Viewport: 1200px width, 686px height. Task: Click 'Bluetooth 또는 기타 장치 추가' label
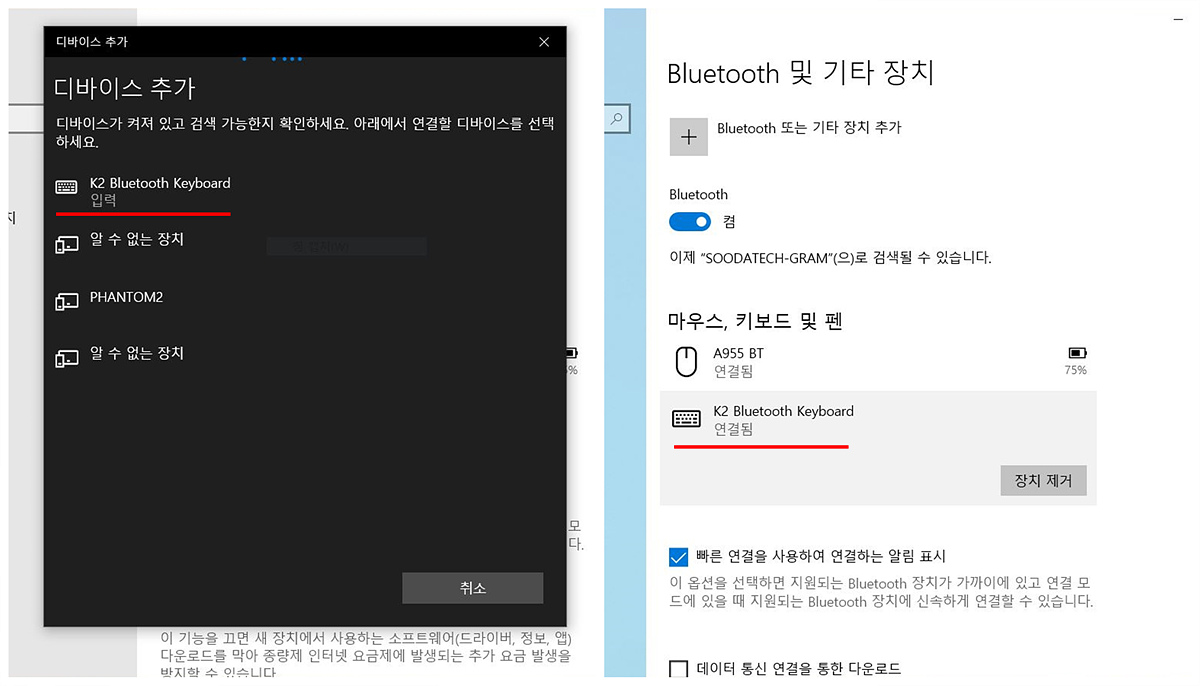[x=809, y=128]
